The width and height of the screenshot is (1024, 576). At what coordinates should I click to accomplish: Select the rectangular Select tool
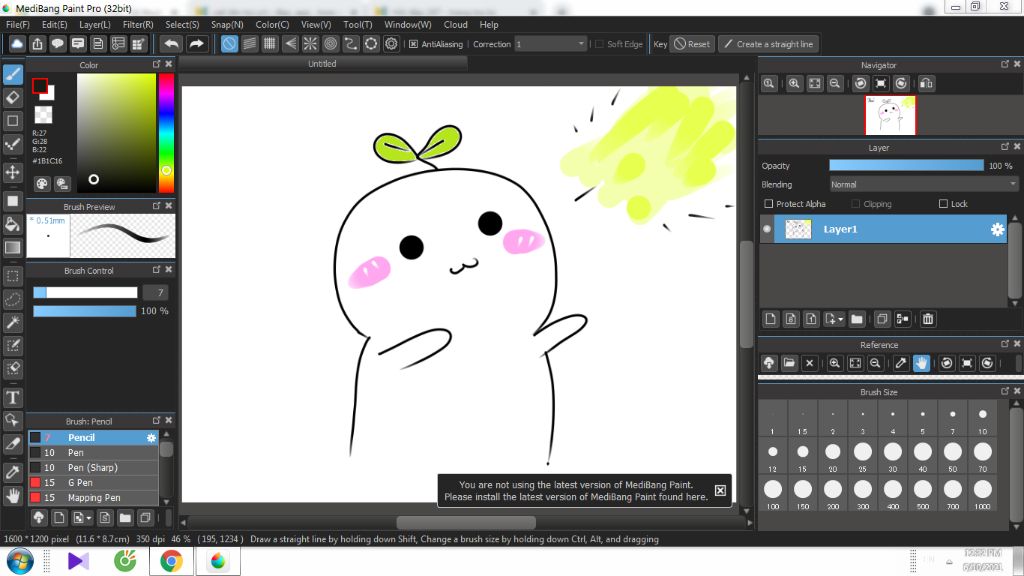pyautogui.click(x=12, y=276)
